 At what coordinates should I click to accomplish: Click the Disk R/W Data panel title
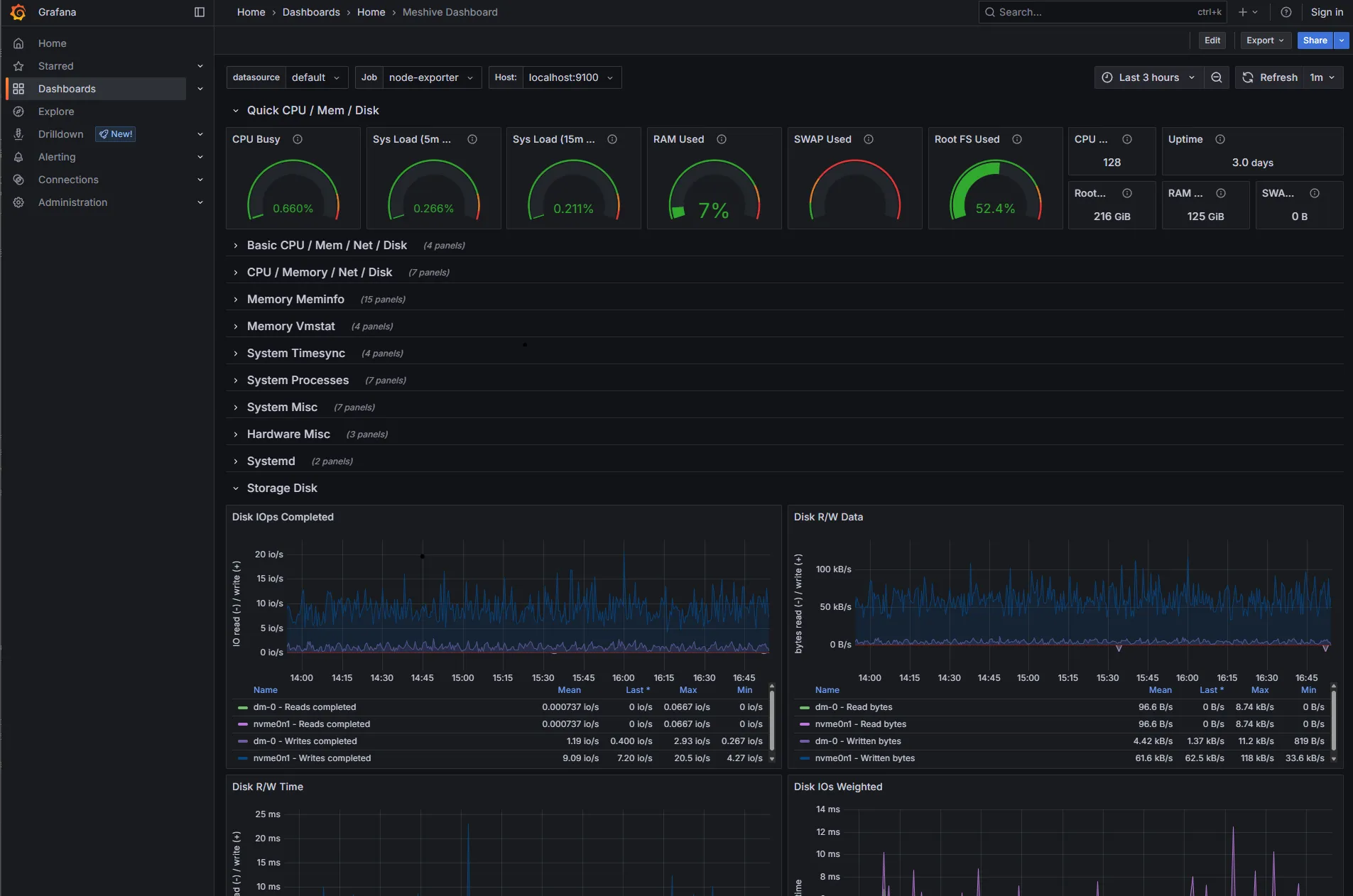click(828, 517)
